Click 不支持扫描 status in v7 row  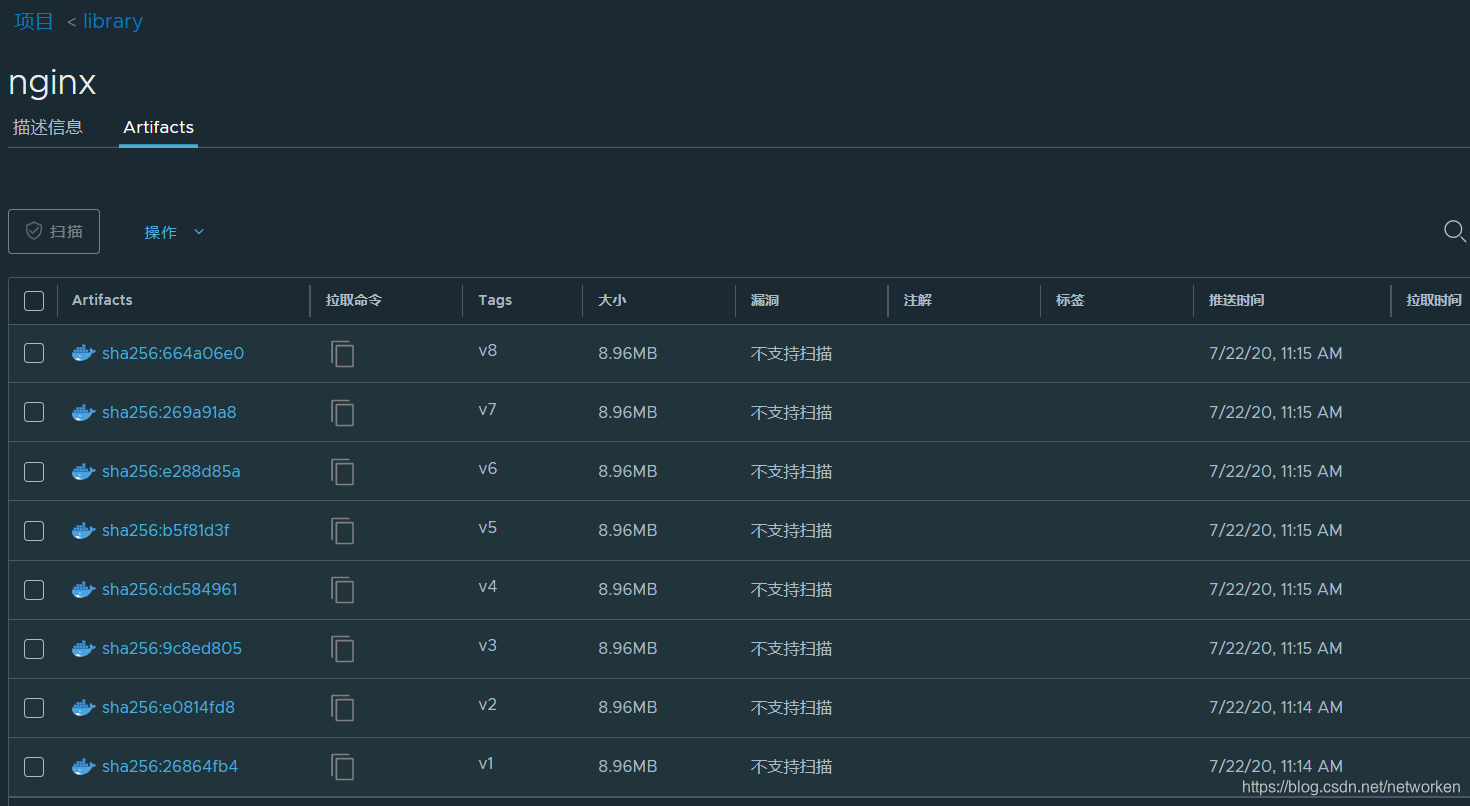(x=791, y=412)
